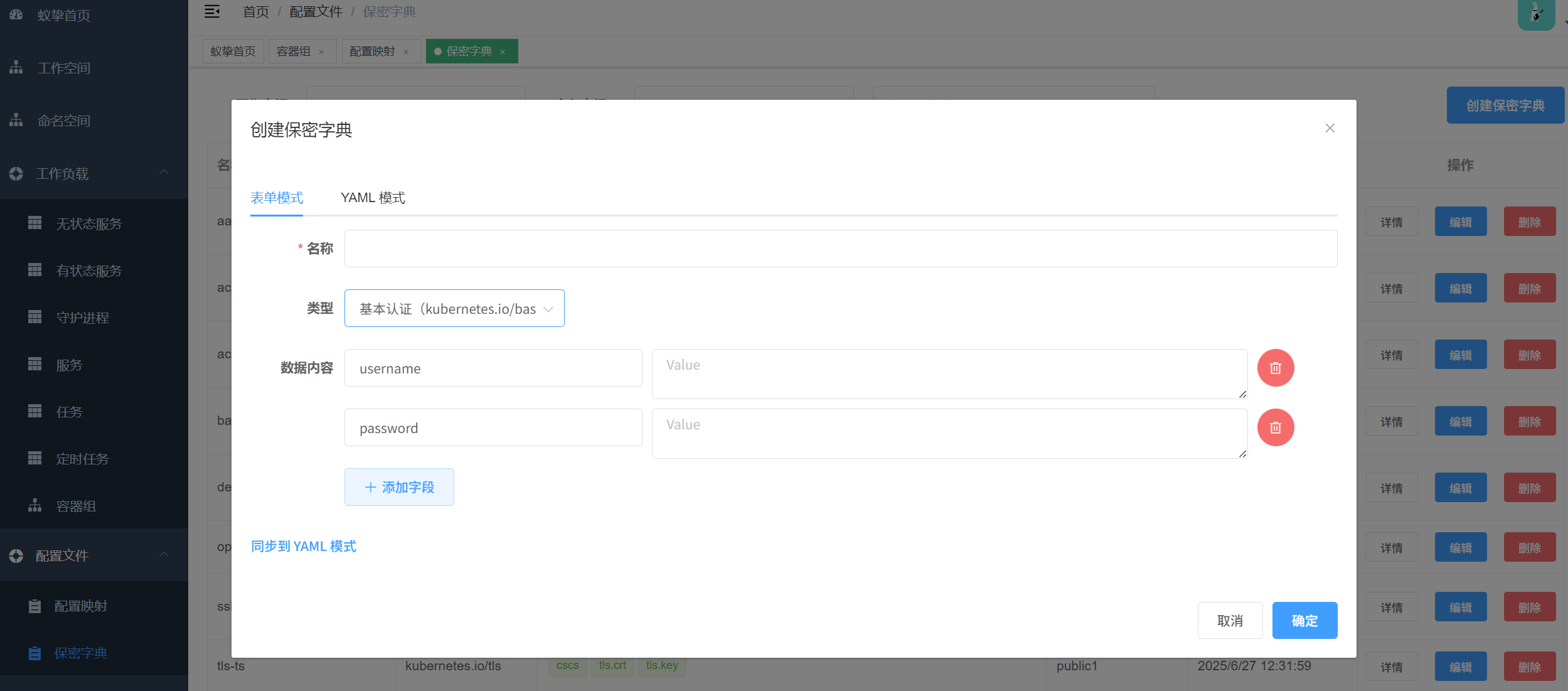
Task: Delete the username data row
Action: pos(1275,368)
